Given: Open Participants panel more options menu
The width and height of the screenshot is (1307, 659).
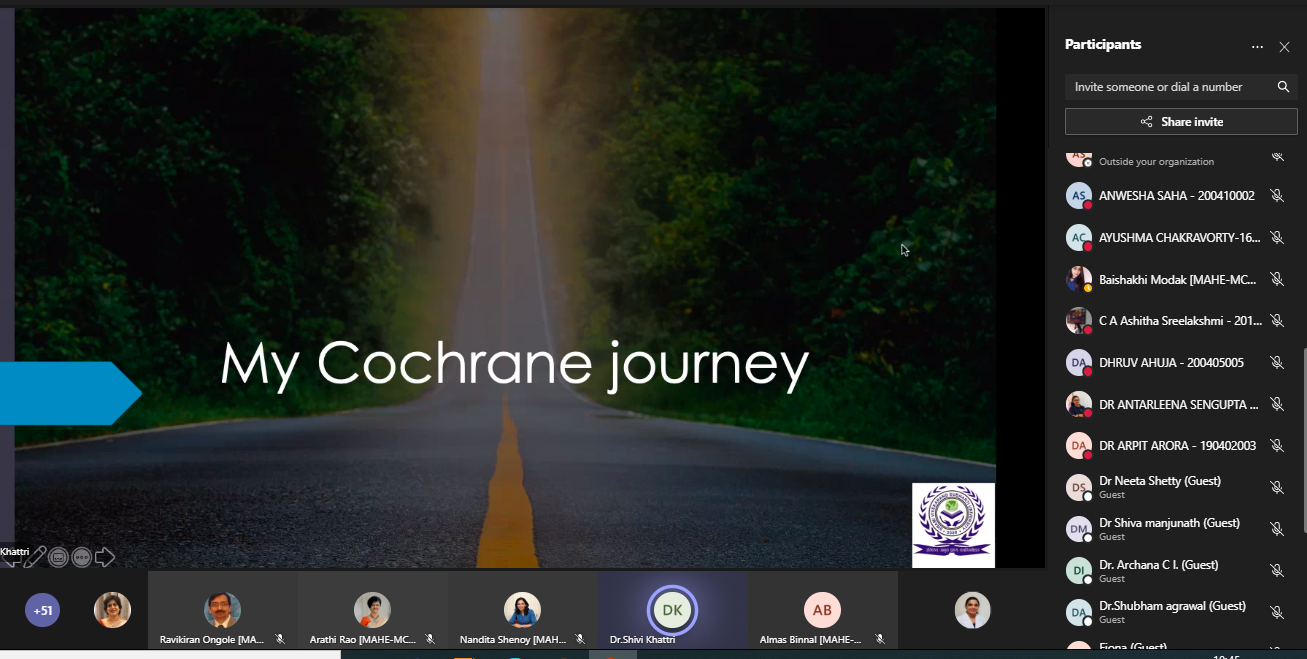Looking at the screenshot, I should [1257, 46].
